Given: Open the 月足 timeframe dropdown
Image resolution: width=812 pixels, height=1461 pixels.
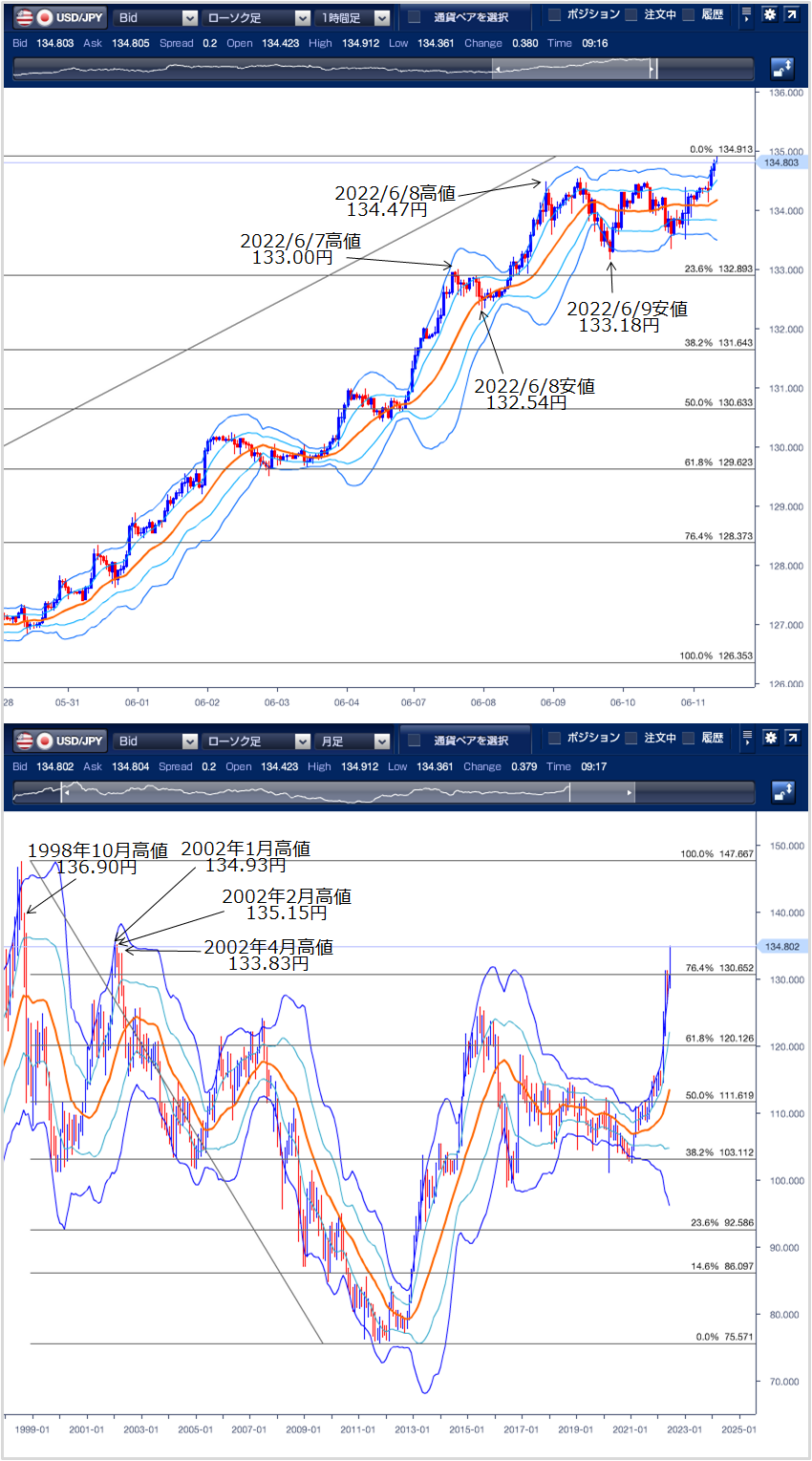Looking at the screenshot, I should click(353, 741).
